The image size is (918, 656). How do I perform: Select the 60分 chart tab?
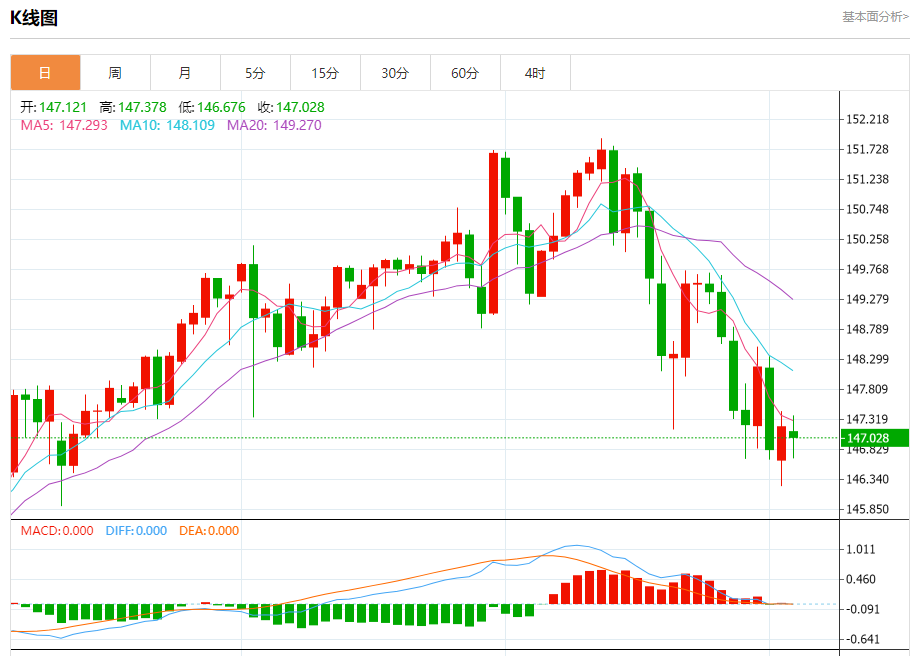tap(465, 73)
